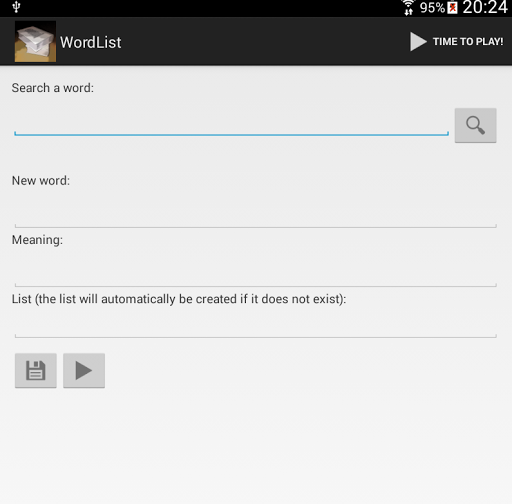Click the 'New word:' label
Image resolution: width=512 pixels, height=504 pixels.
pyautogui.click(x=41, y=181)
